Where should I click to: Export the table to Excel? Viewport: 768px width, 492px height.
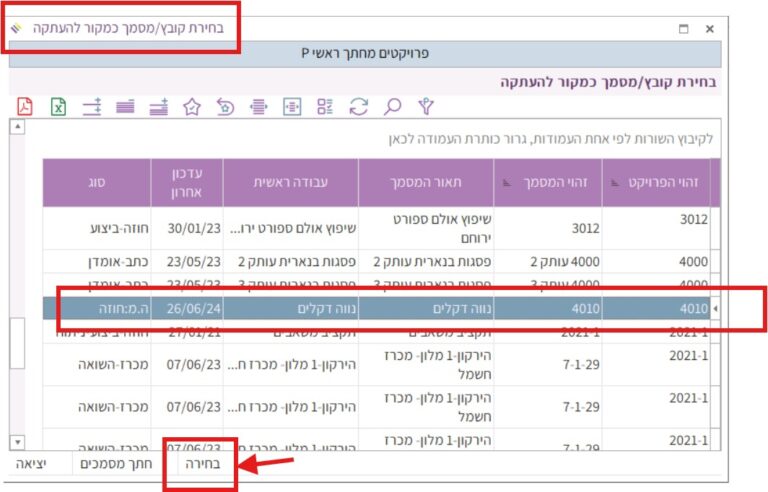point(59,106)
